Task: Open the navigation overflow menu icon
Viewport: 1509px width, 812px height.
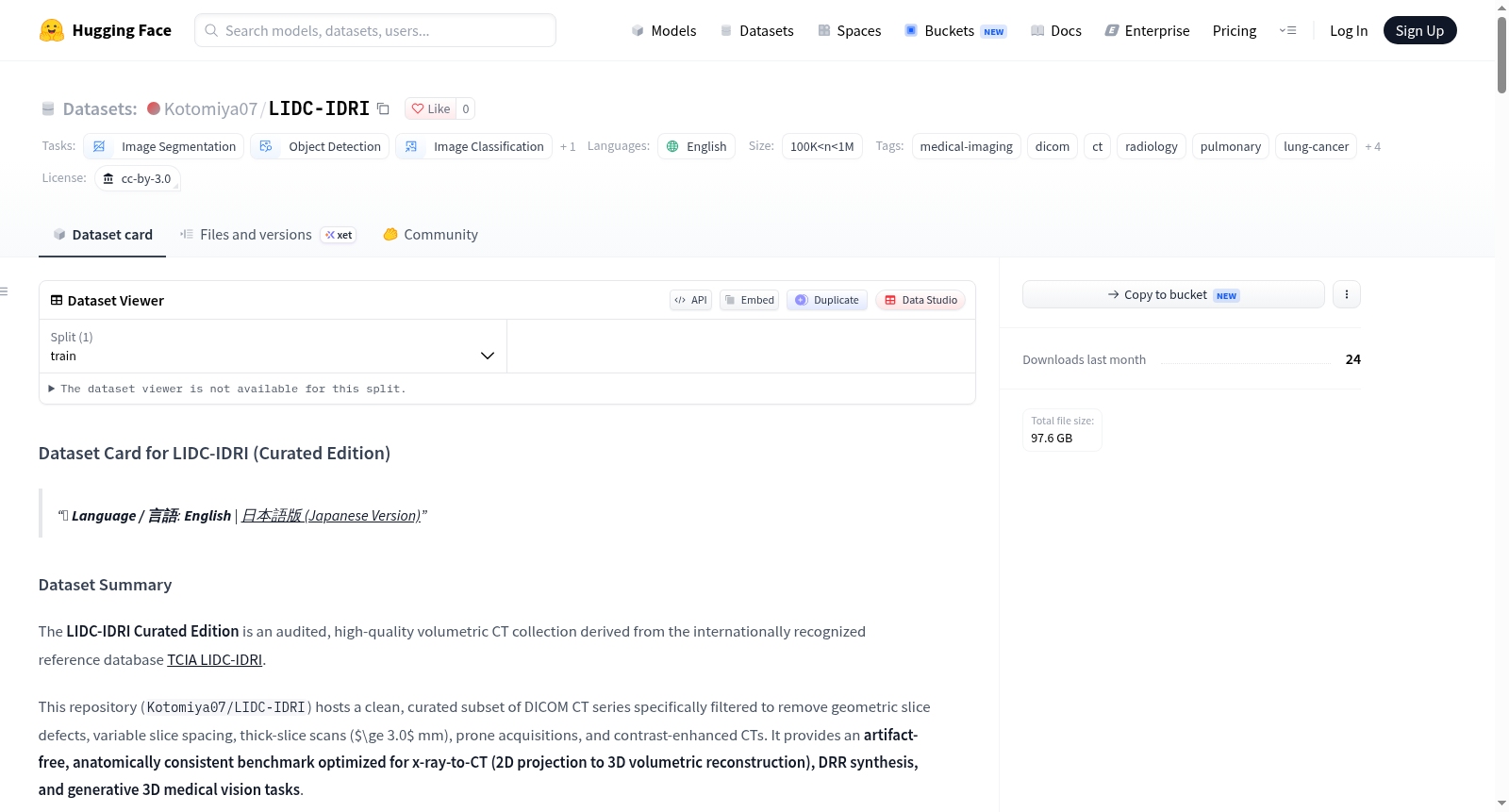Action: click(1287, 30)
